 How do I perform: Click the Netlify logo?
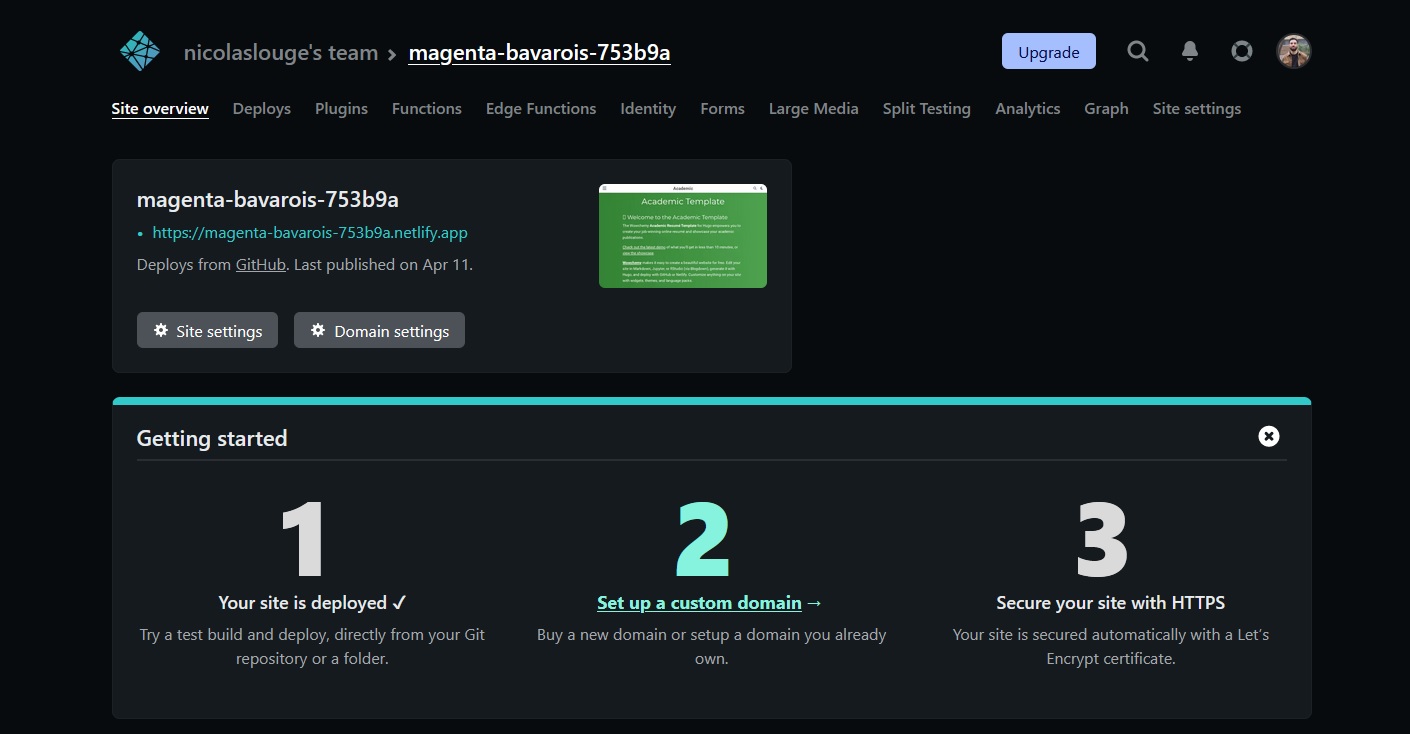139,50
